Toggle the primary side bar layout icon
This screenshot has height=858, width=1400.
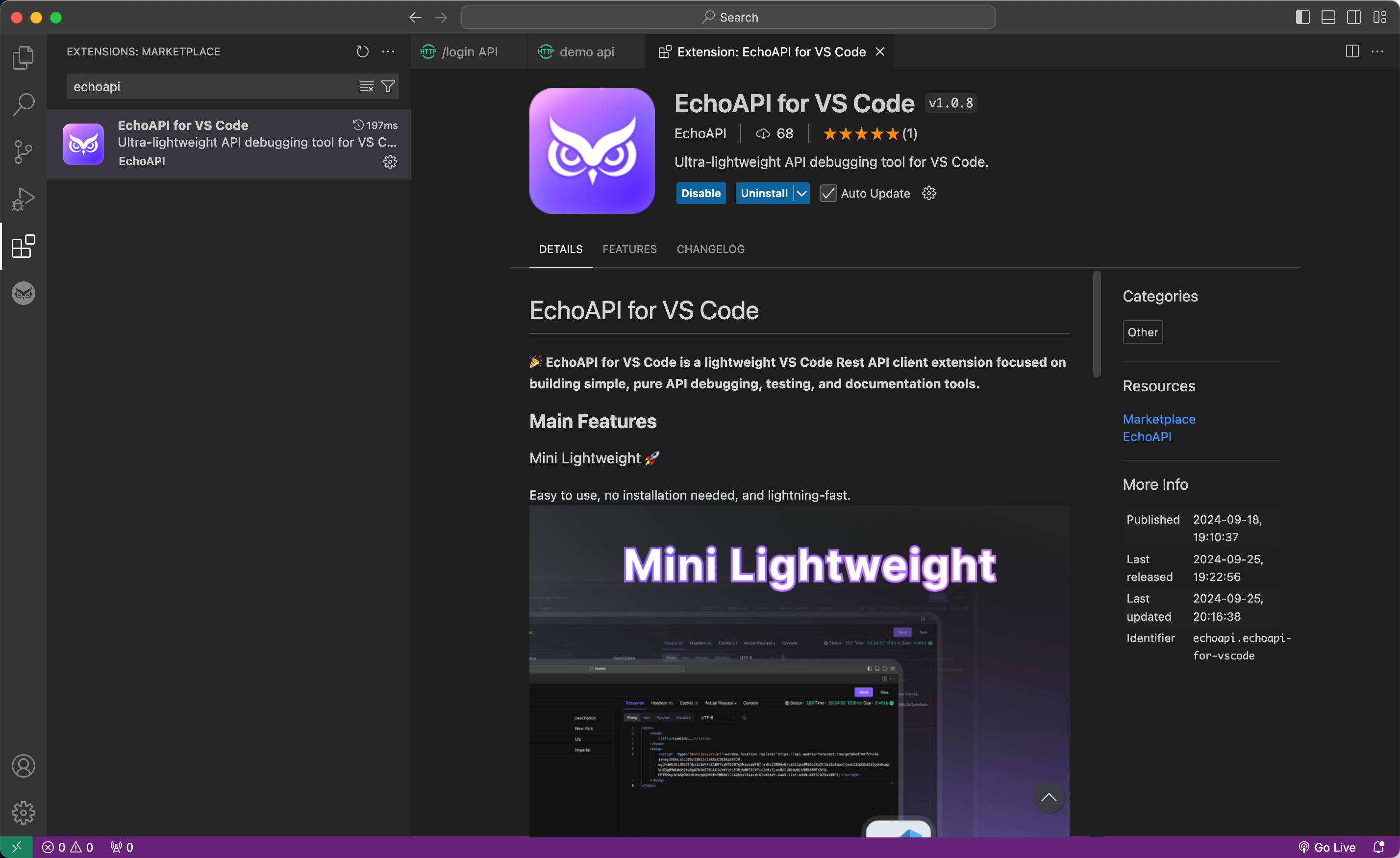[x=1303, y=18]
